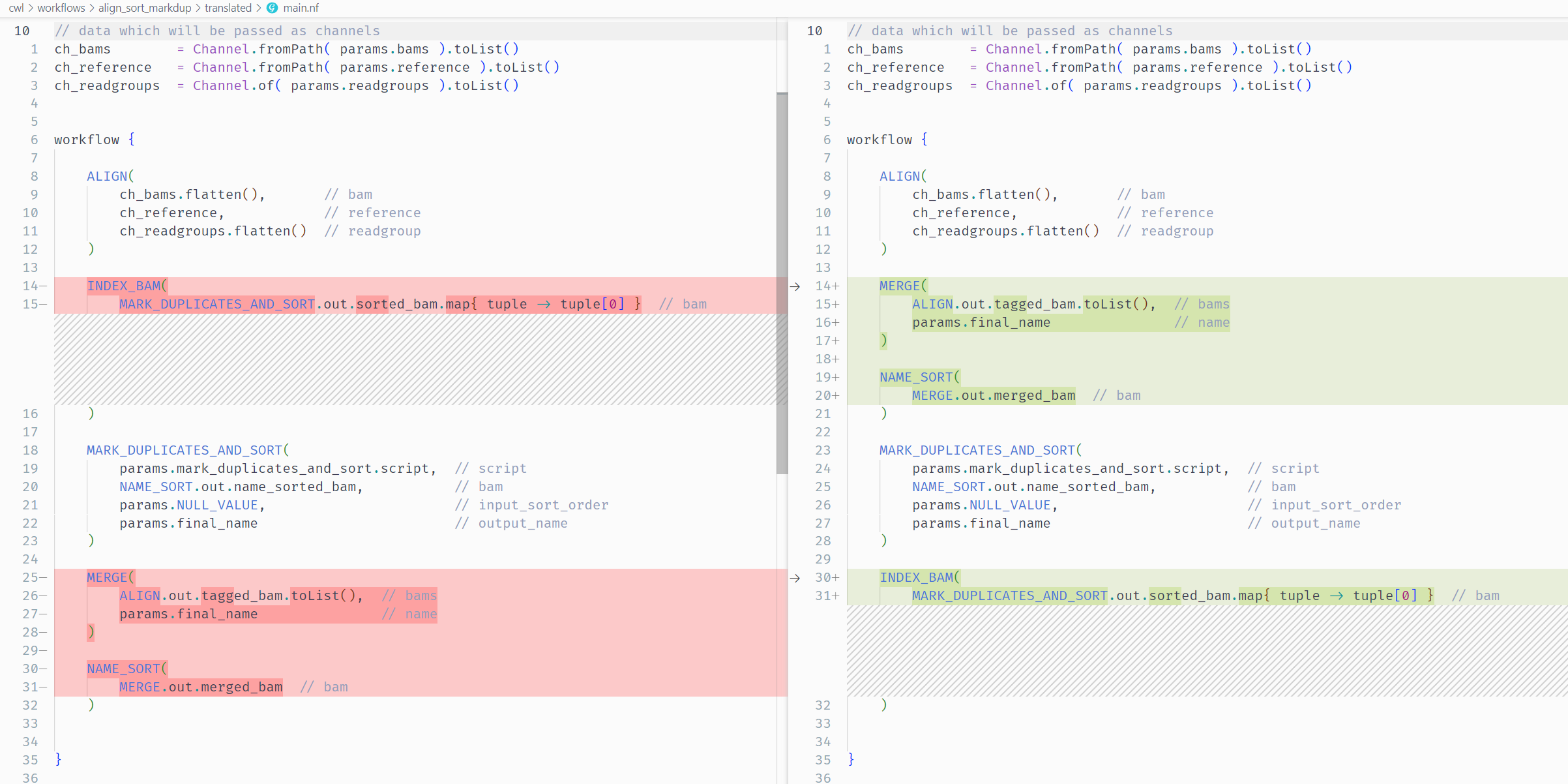Screen dimensions: 1568x784
Task: Click Channel keyword on ch_reference line, left pane
Action: [x=220, y=67]
